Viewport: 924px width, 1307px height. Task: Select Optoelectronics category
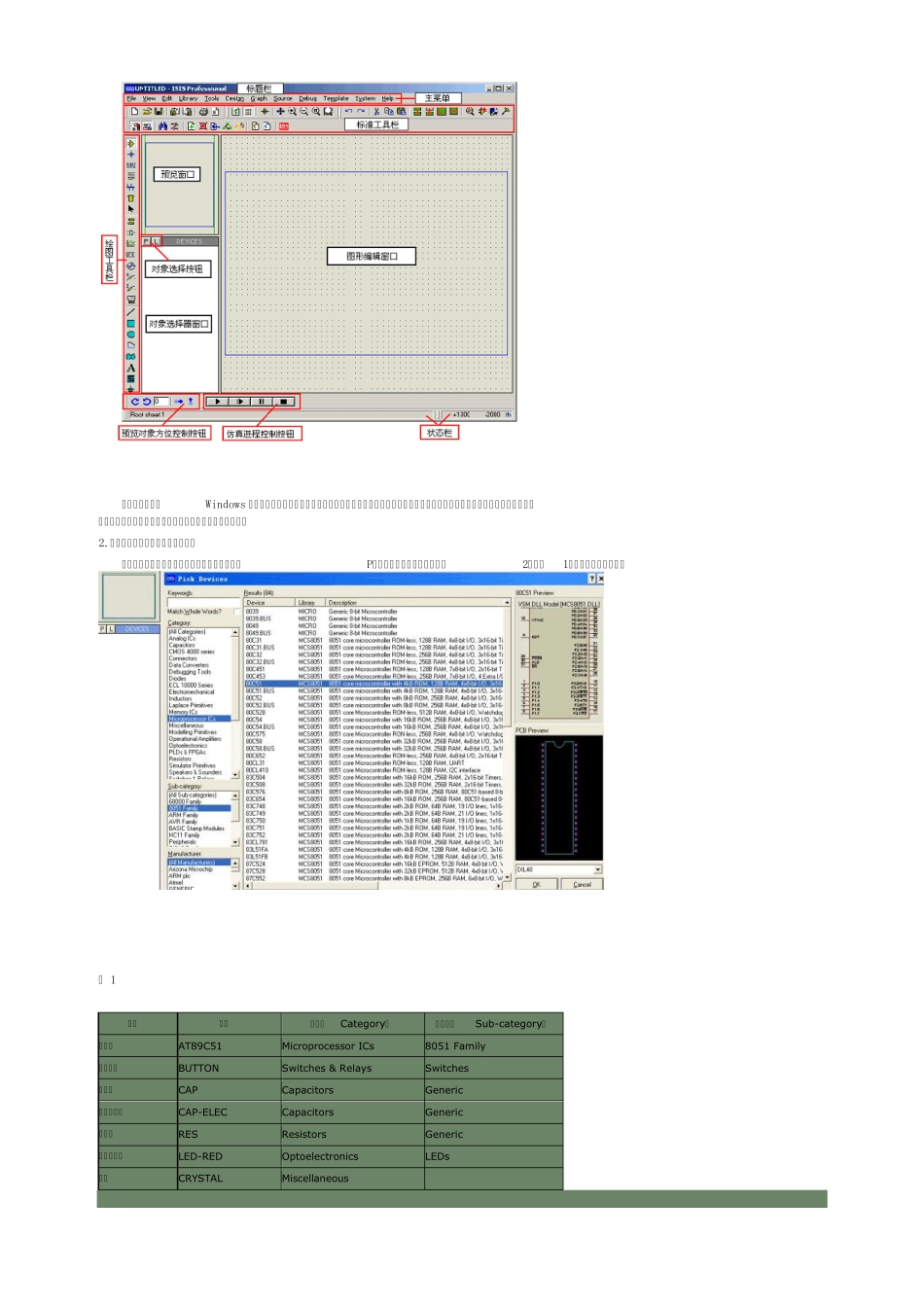(188, 746)
